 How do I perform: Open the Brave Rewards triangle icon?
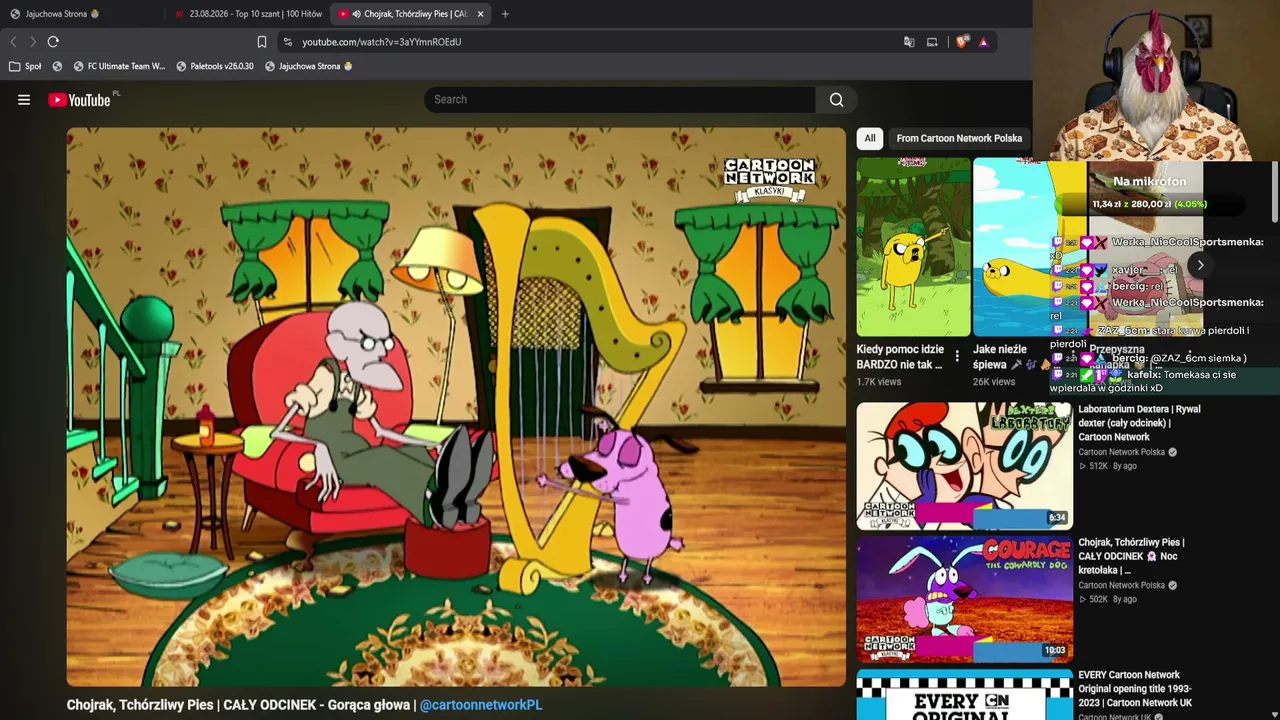point(983,42)
